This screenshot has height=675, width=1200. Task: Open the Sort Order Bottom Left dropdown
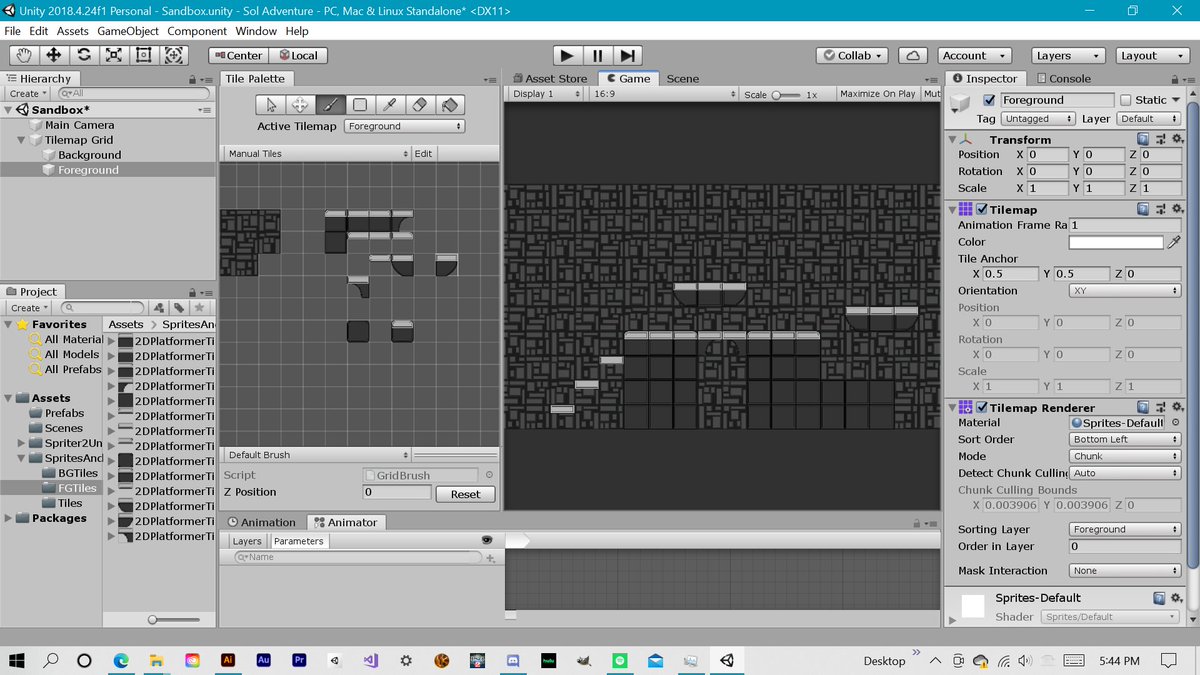point(1124,440)
